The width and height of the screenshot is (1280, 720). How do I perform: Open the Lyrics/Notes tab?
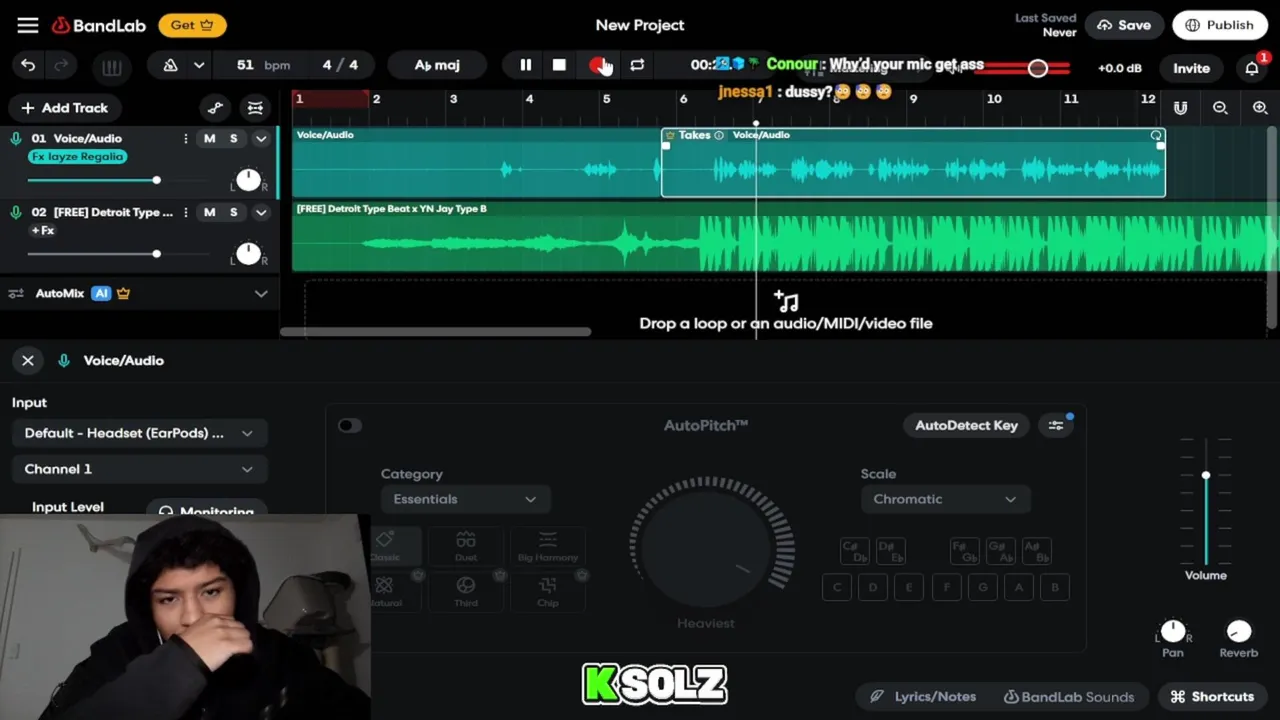tap(922, 697)
